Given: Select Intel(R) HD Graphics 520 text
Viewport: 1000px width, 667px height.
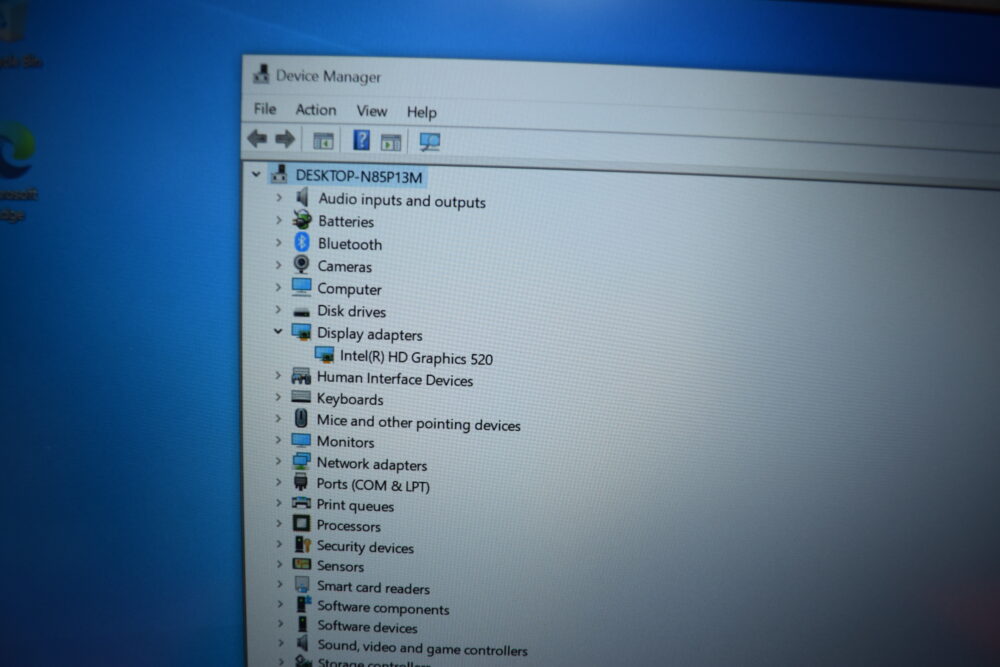Looking at the screenshot, I should [416, 358].
